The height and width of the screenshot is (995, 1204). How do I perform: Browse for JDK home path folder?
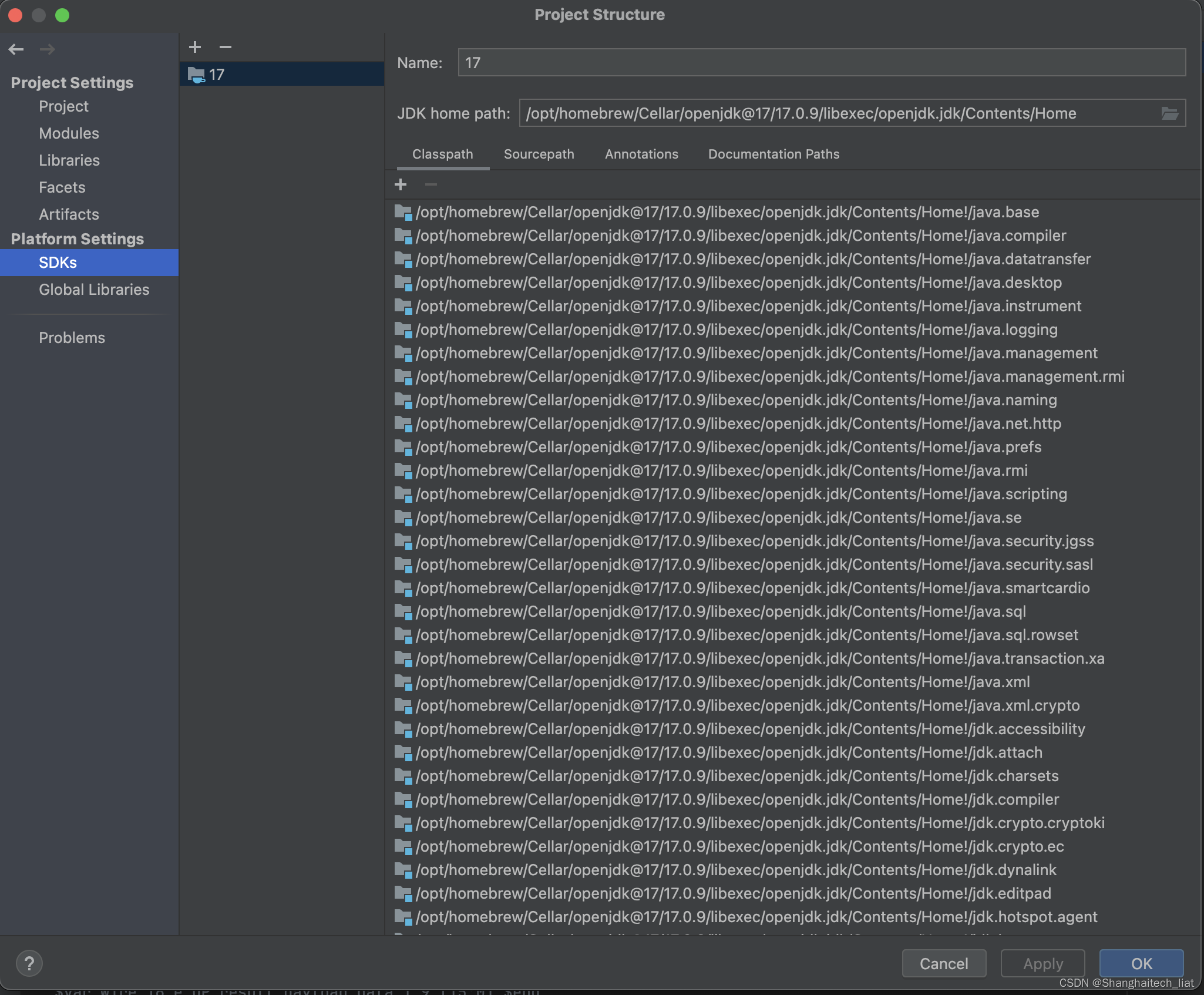click(1169, 113)
